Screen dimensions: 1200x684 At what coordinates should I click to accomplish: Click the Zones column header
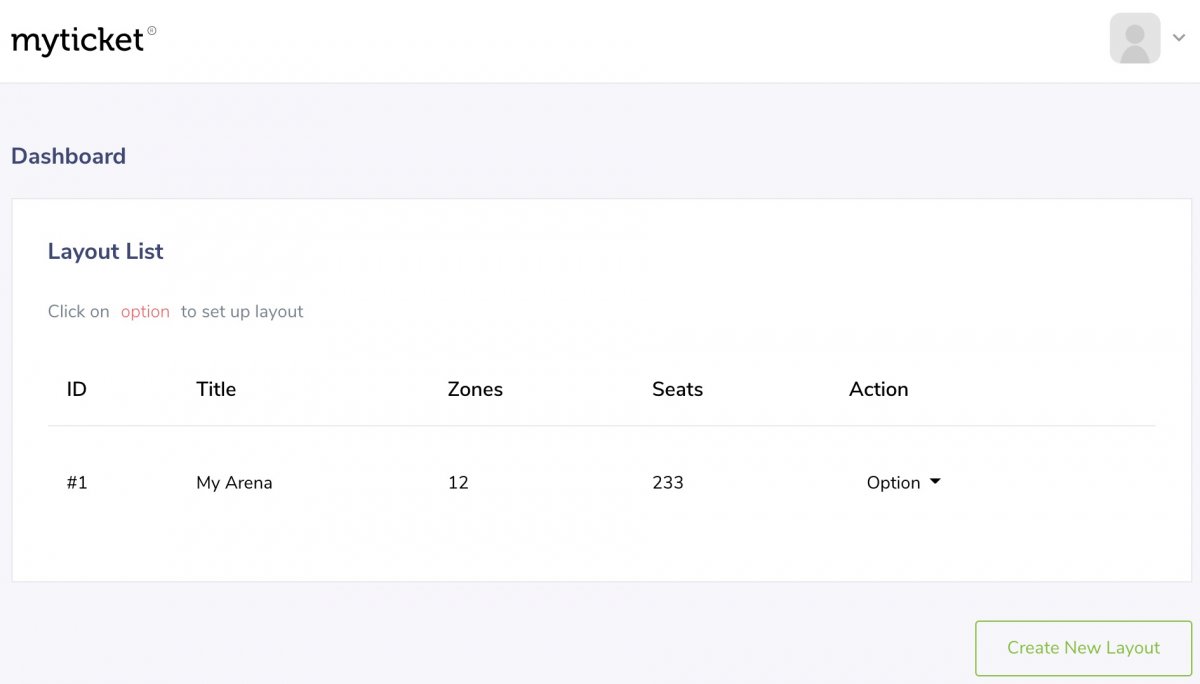(x=475, y=389)
